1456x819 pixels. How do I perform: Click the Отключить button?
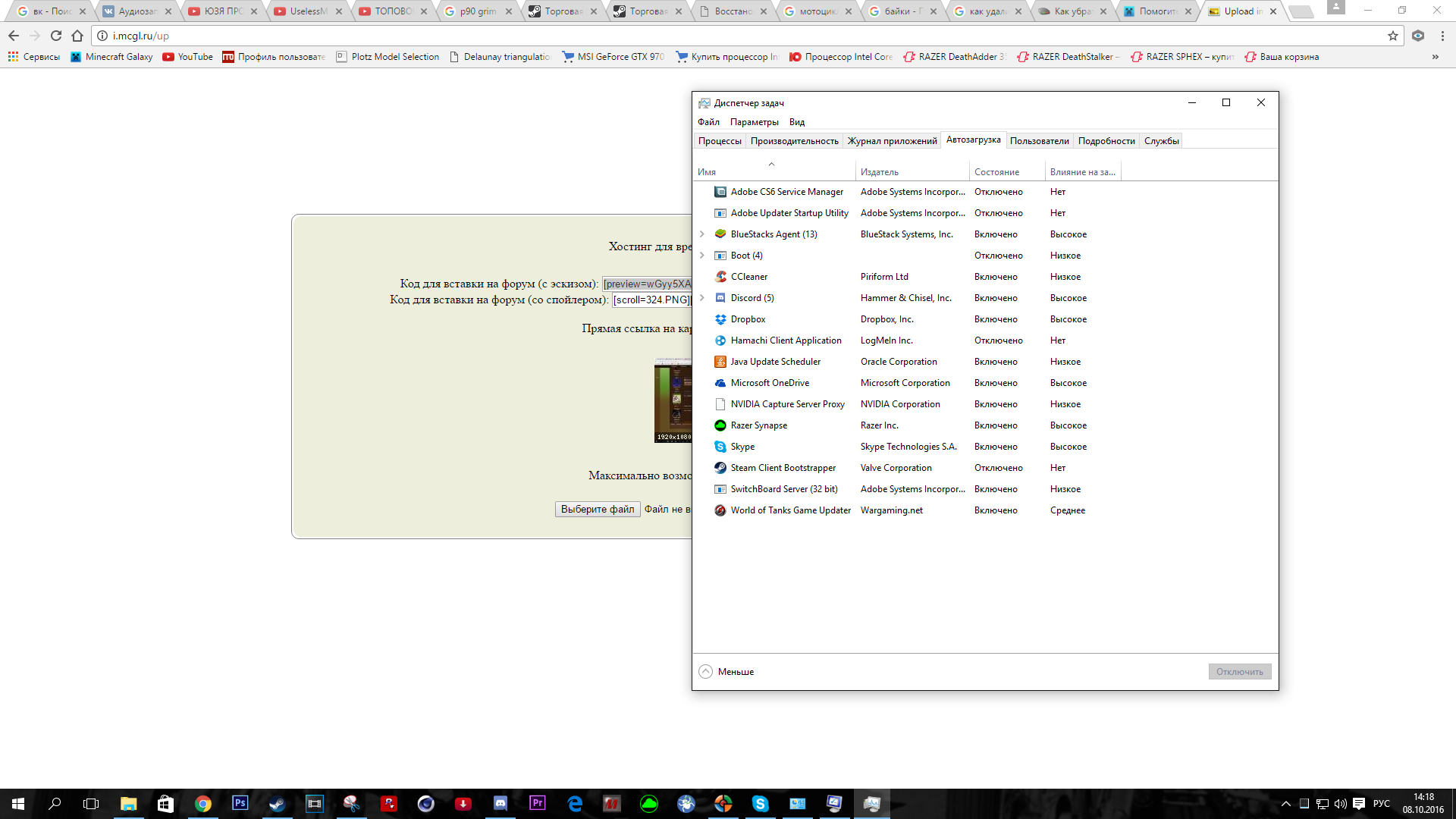1239,672
